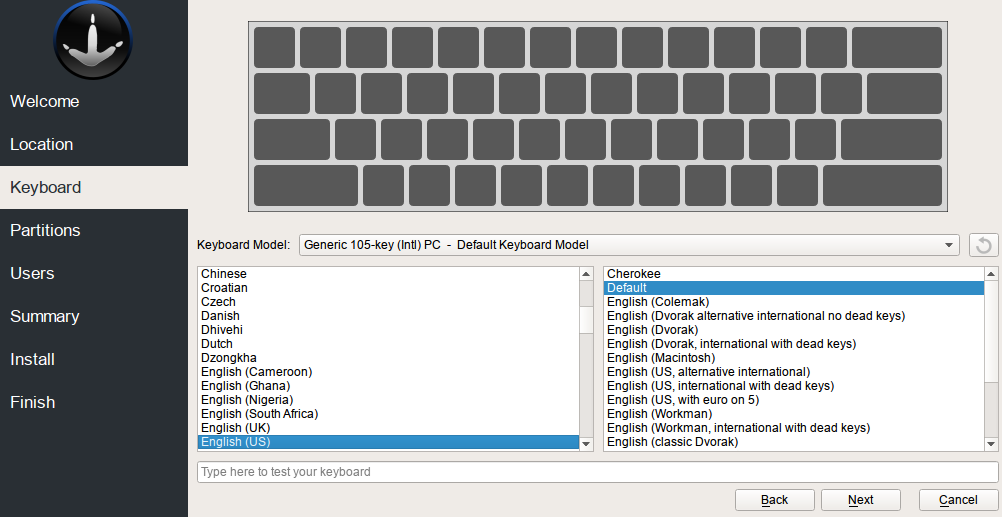Select English (Nigeria) layout

pos(388,400)
